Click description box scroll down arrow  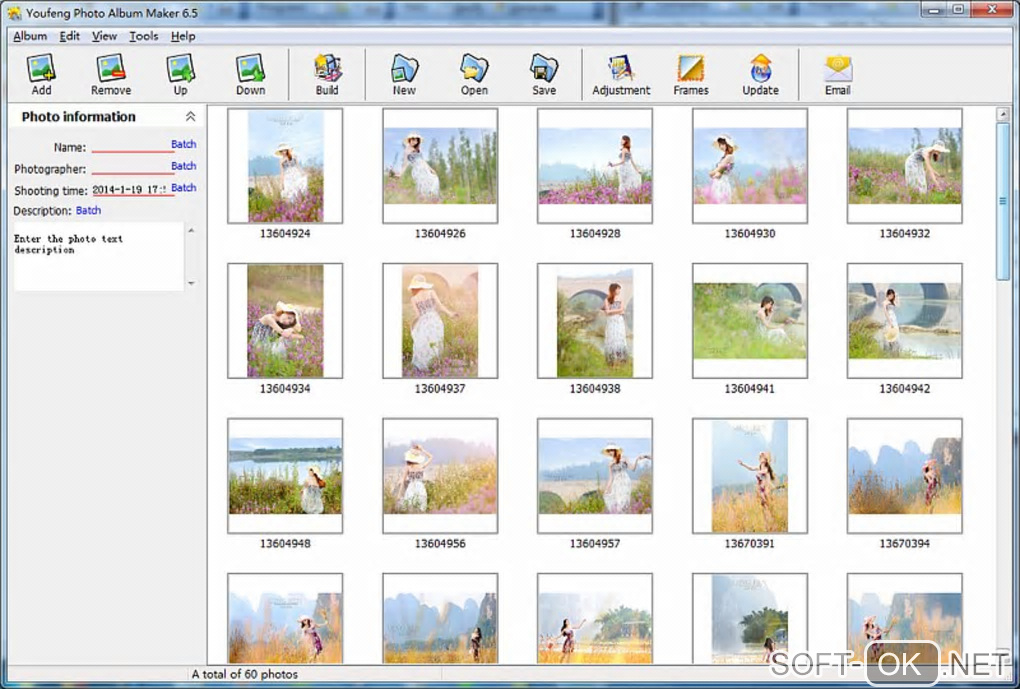coord(191,283)
